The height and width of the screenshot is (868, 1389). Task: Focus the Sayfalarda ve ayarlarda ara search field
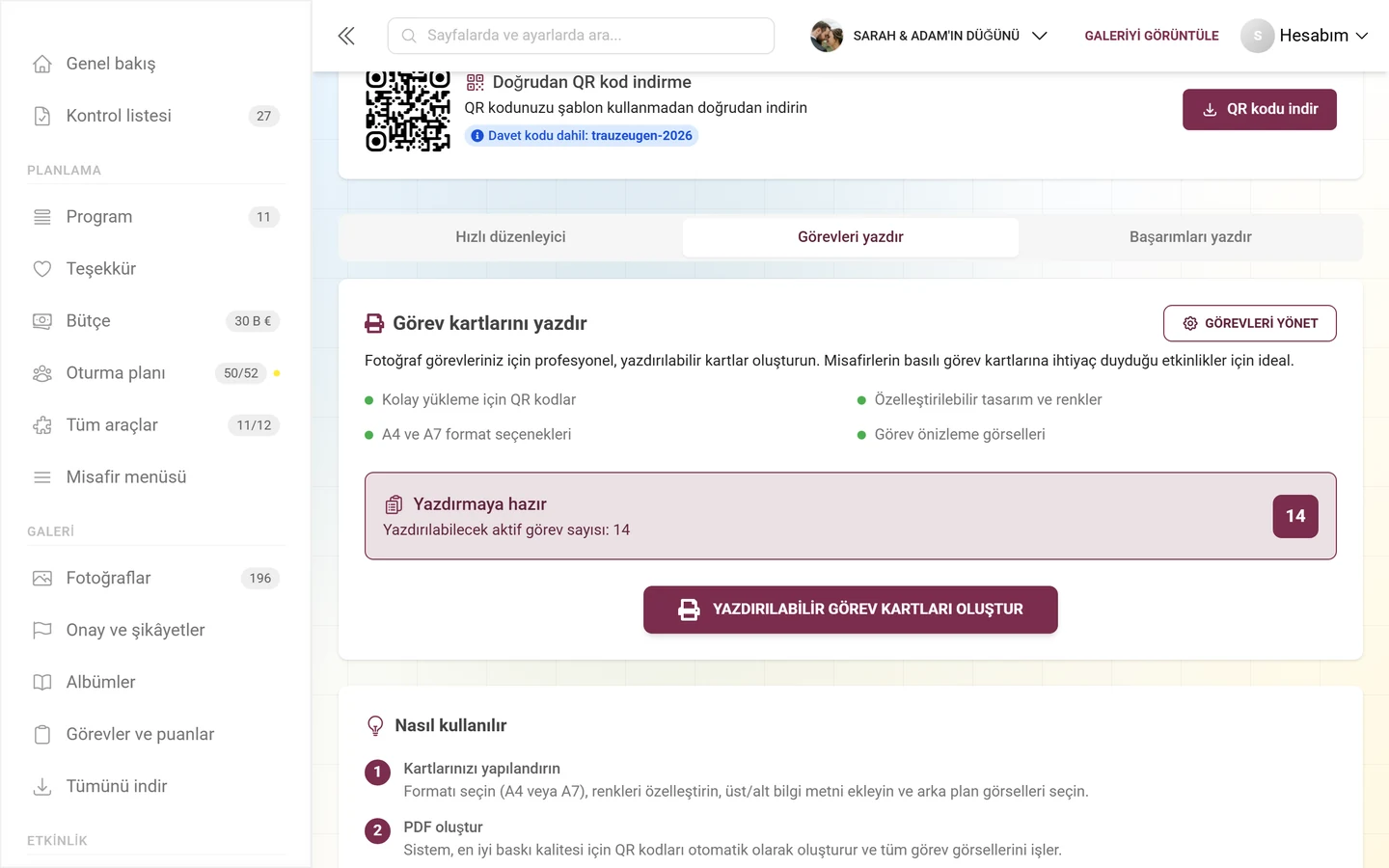coord(581,36)
